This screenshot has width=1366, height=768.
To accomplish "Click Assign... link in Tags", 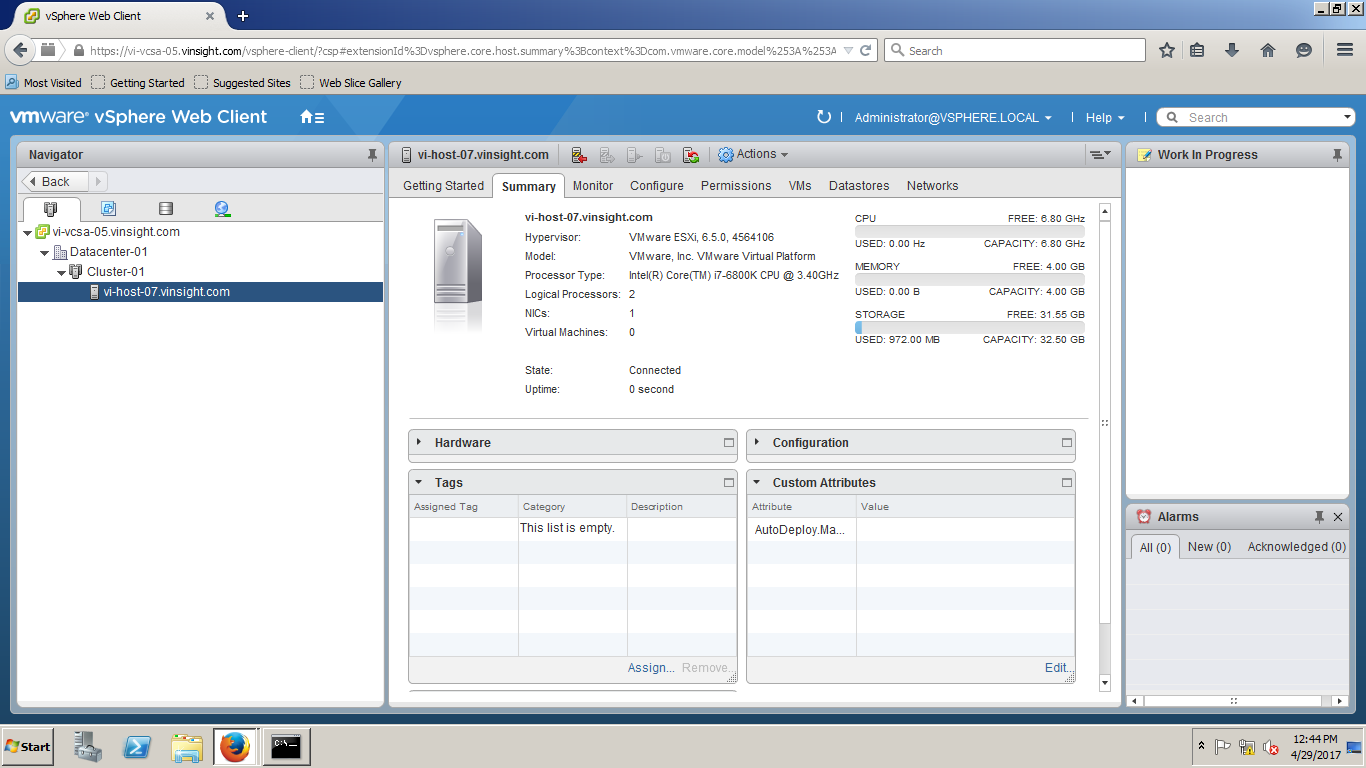I will pos(651,668).
